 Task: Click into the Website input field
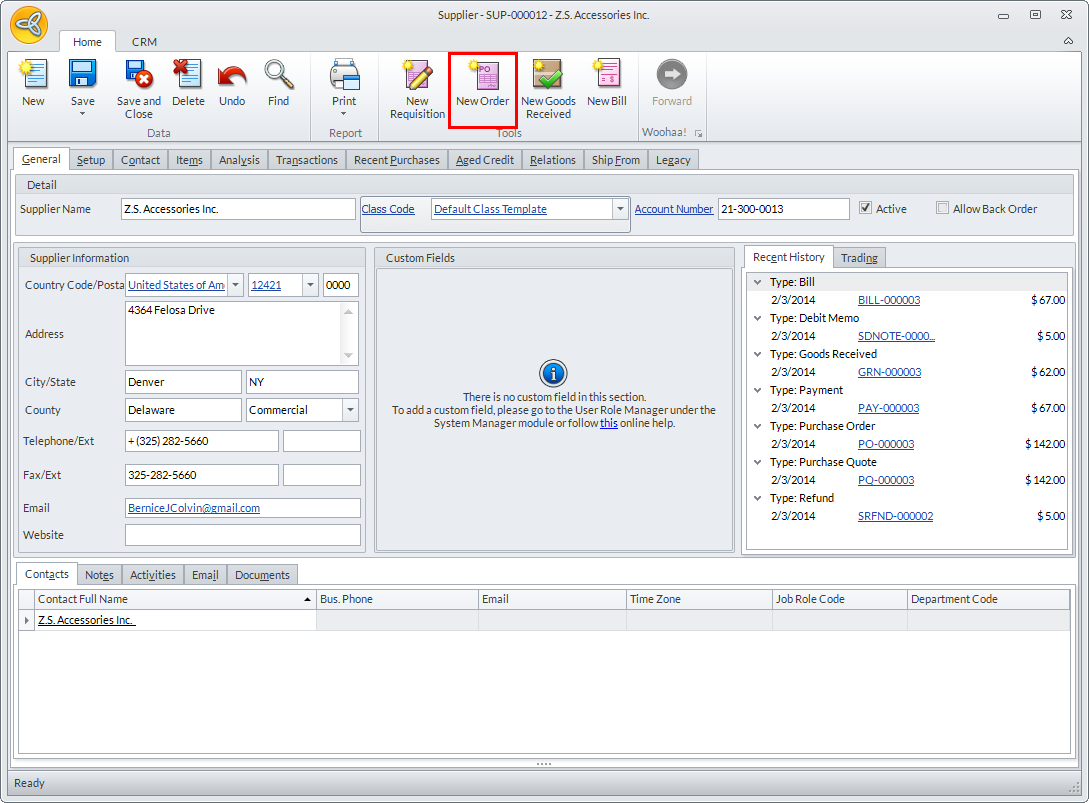tap(242, 535)
